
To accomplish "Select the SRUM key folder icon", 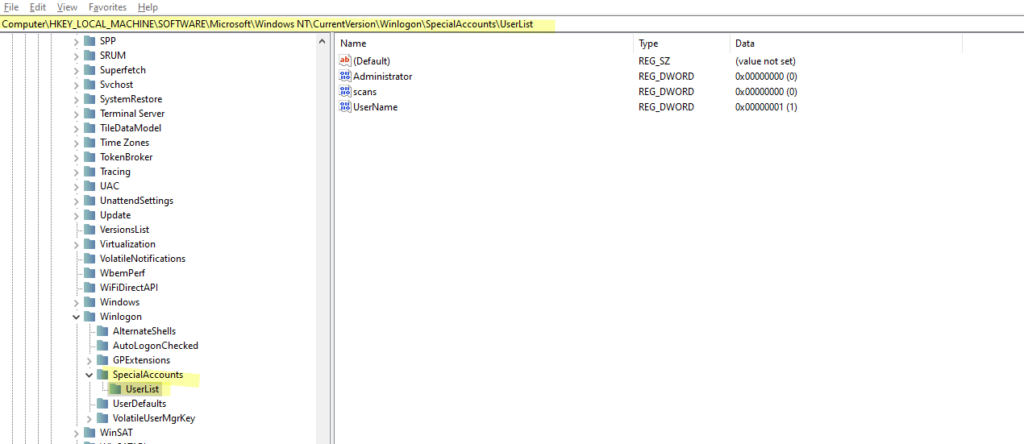I will [x=89, y=56].
